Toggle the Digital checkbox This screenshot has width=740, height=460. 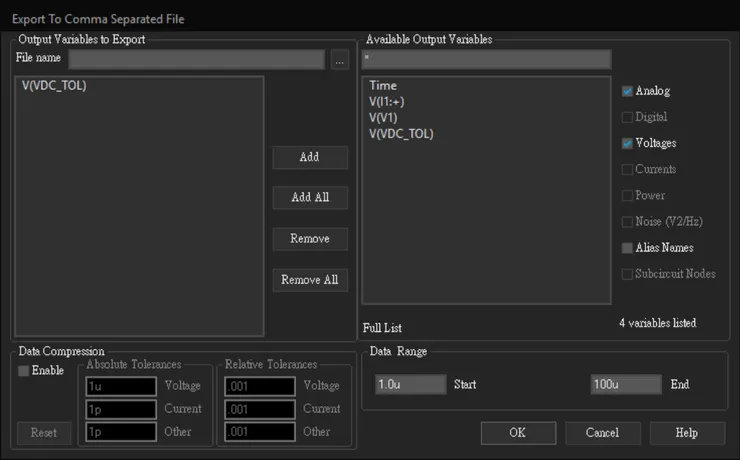coord(627,117)
